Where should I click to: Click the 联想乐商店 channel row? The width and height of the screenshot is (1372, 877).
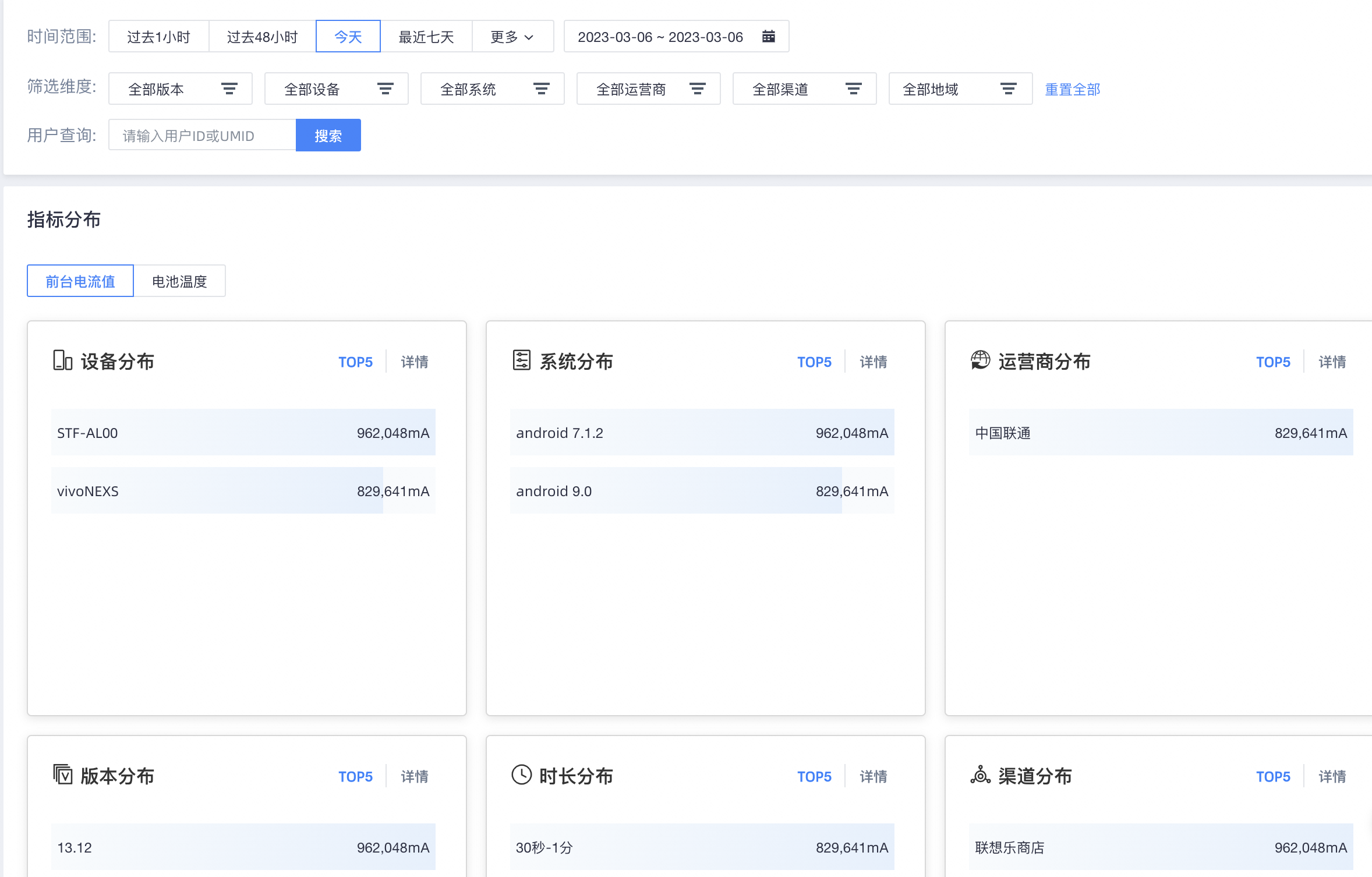1161,847
